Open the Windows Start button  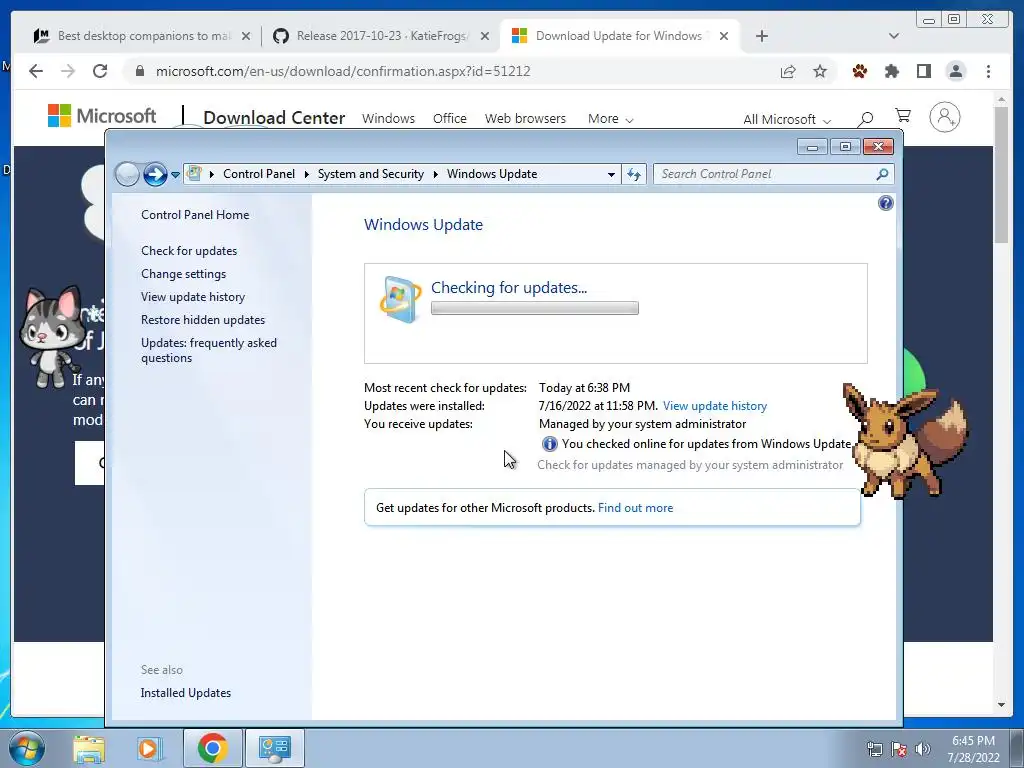(27, 748)
